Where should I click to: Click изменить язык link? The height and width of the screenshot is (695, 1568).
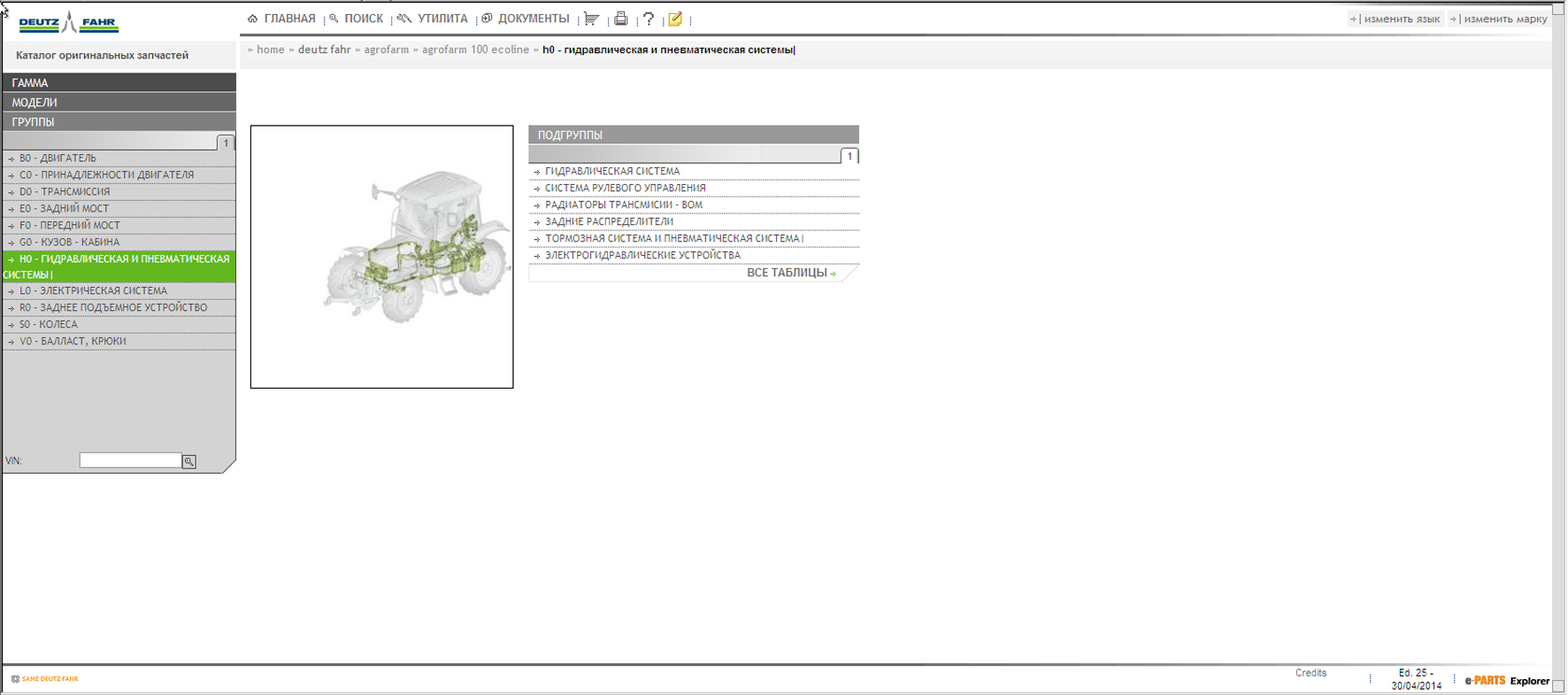[1401, 19]
